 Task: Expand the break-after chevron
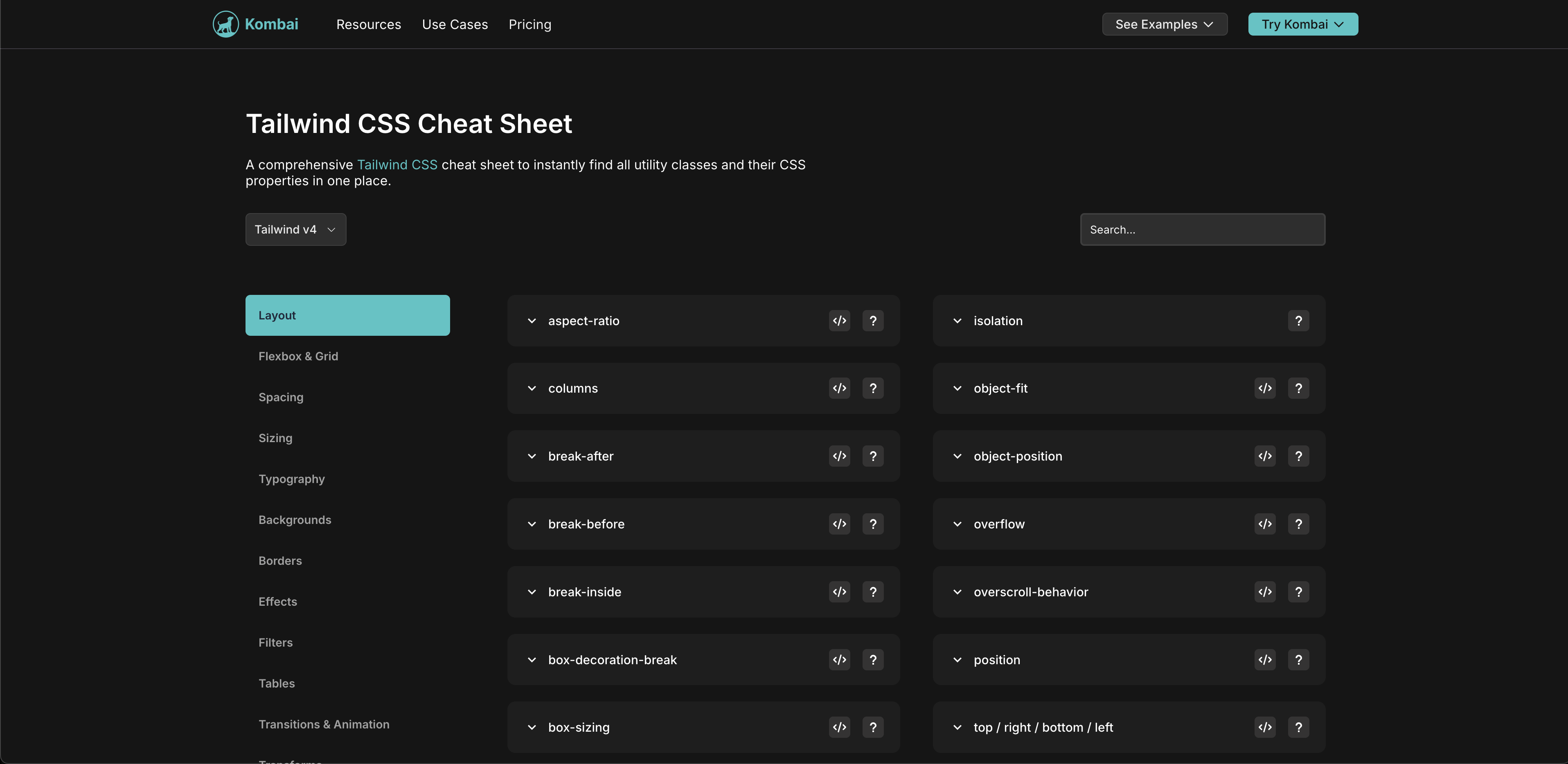click(x=532, y=456)
